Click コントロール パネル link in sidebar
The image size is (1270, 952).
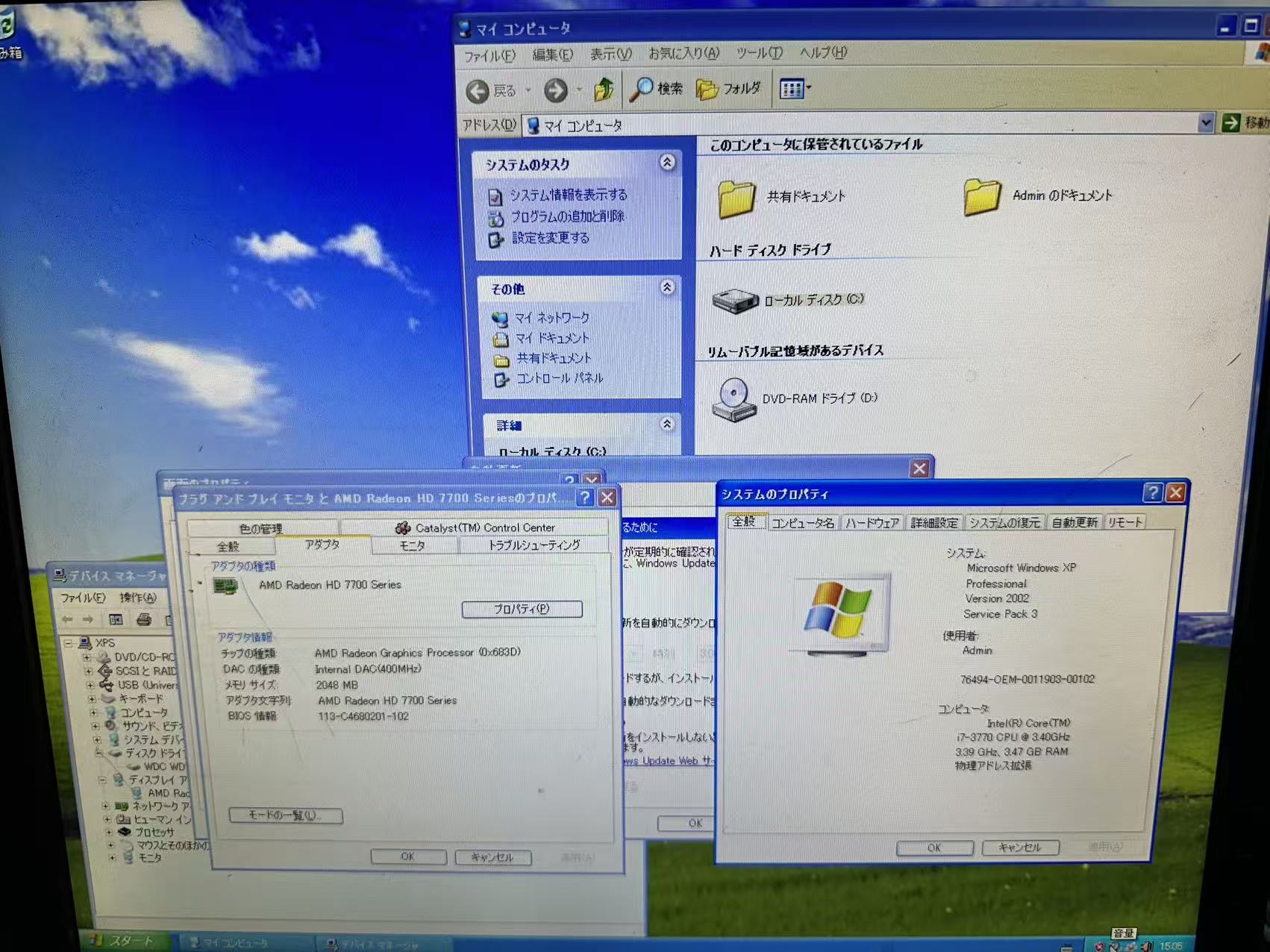(x=559, y=378)
